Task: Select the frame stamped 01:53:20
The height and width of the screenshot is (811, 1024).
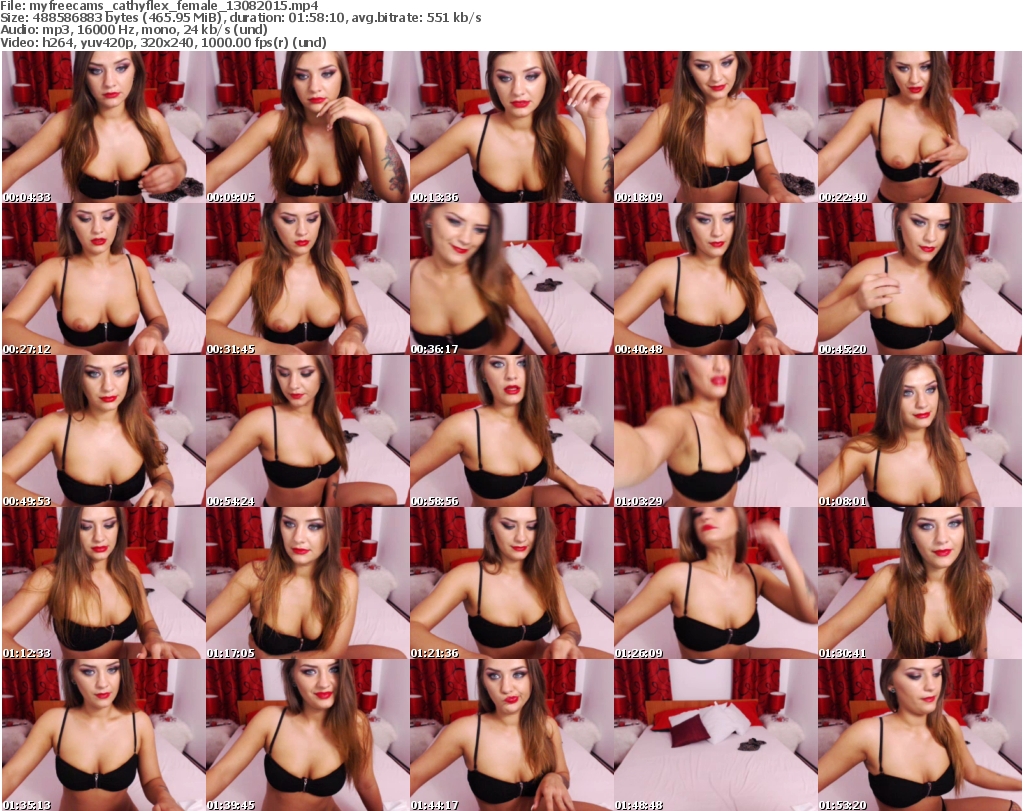Action: pos(920,735)
